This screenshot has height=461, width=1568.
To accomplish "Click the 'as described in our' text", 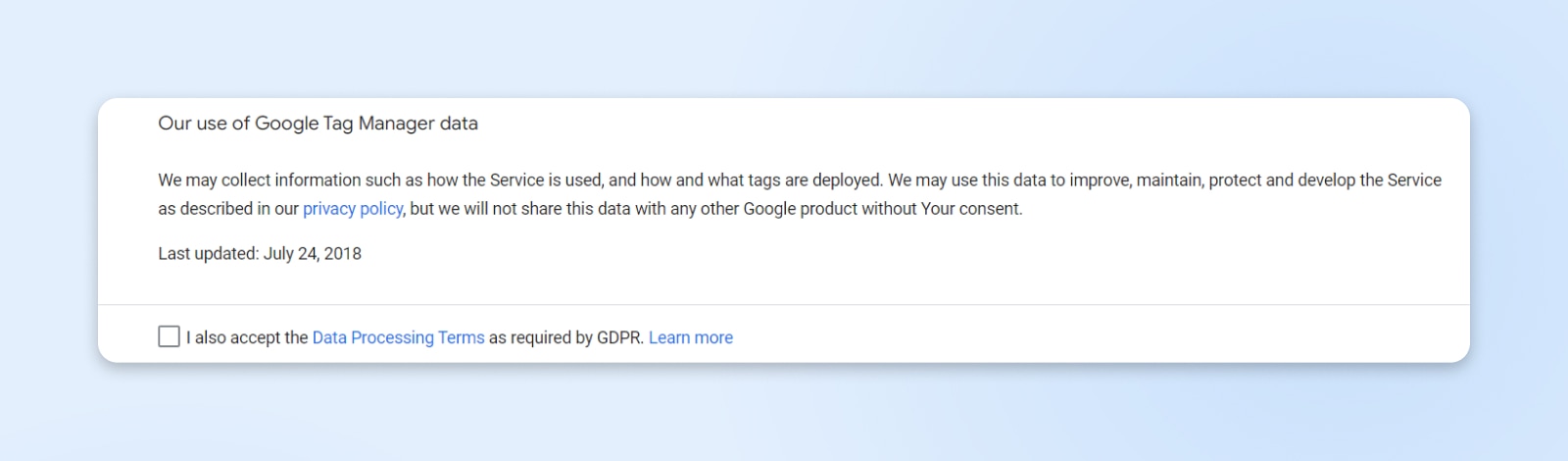I will click(228, 209).
